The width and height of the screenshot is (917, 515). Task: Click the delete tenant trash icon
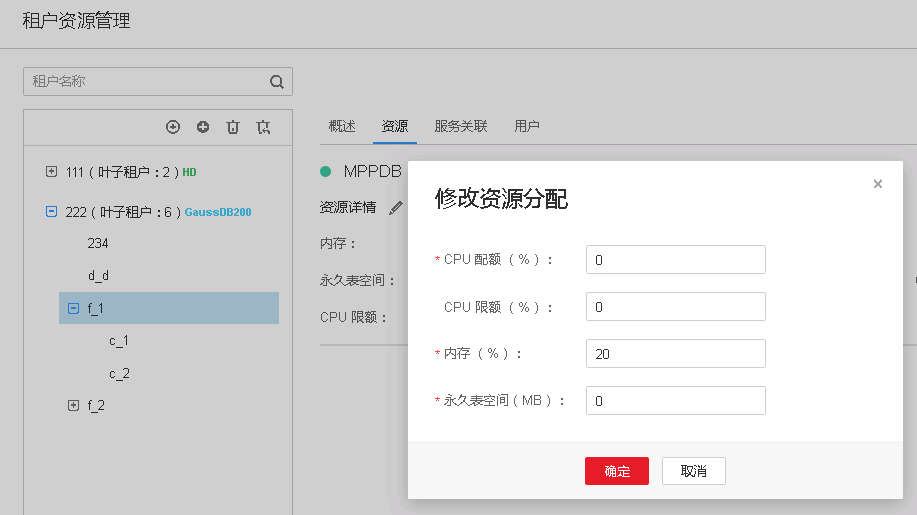233,127
